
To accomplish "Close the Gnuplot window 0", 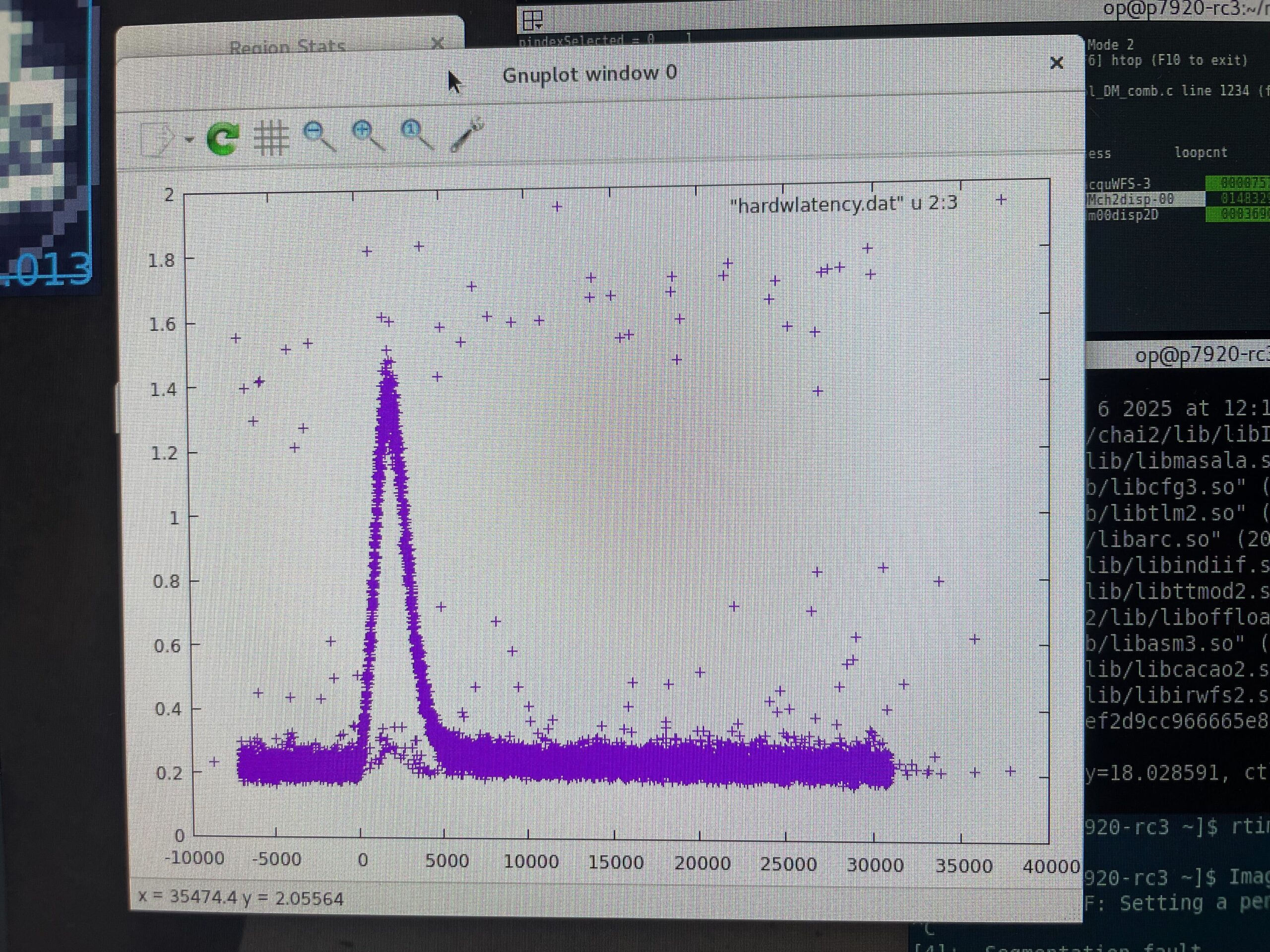I will click(1056, 63).
